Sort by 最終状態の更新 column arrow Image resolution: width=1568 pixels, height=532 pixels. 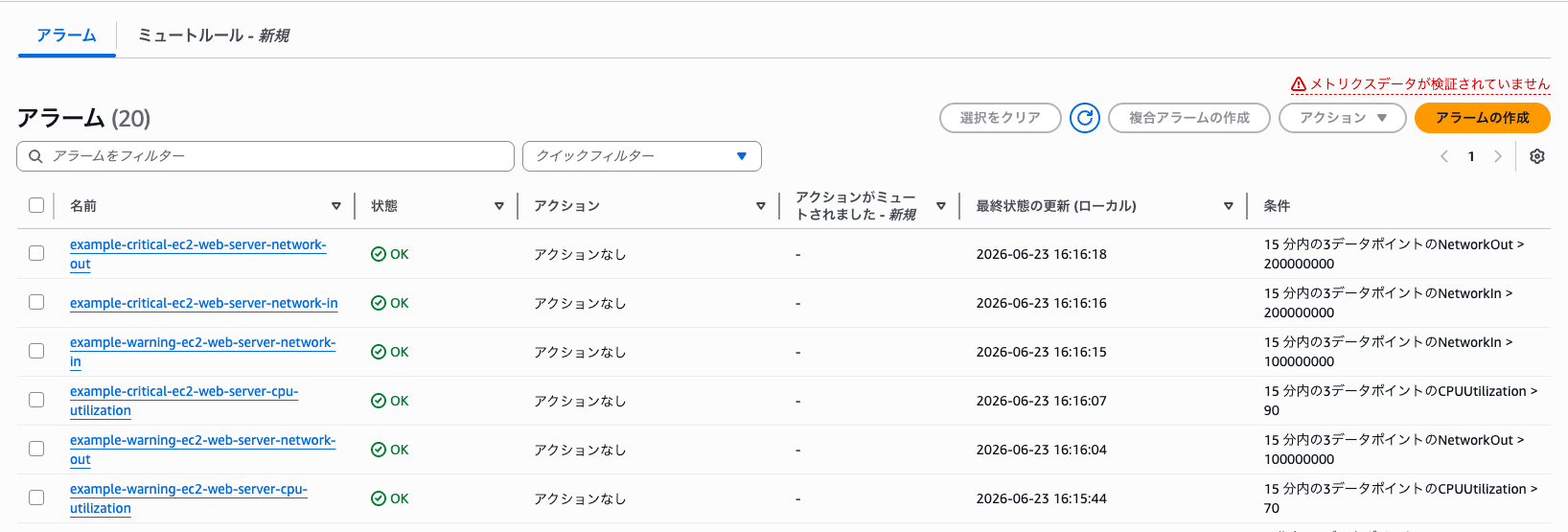(1229, 206)
